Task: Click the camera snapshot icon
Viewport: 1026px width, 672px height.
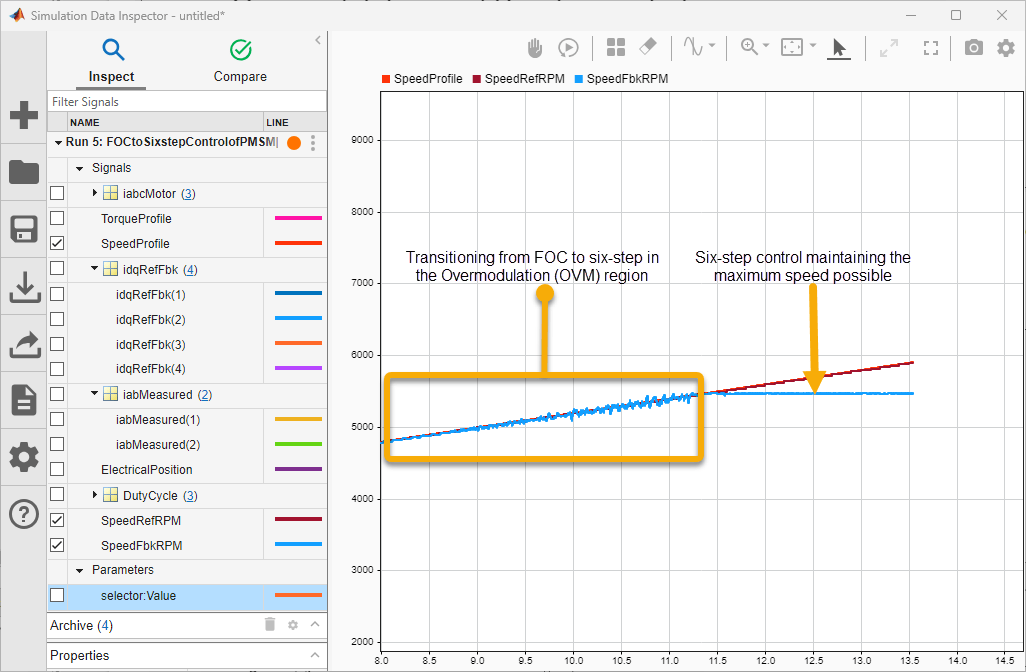Action: tap(973, 47)
